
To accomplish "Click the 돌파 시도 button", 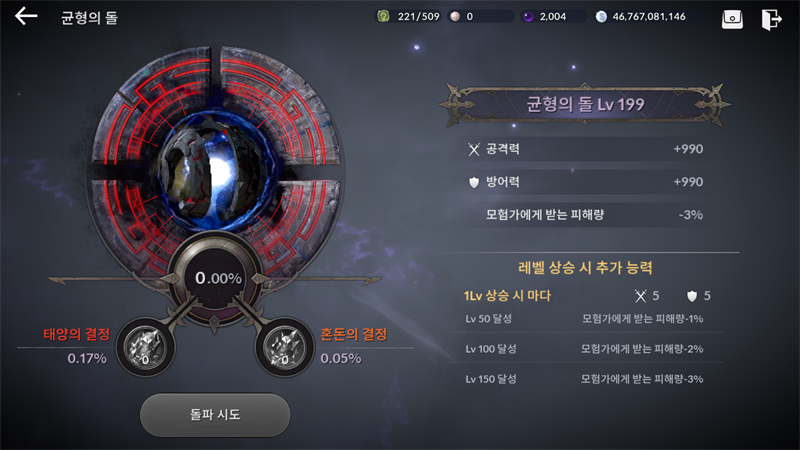I will click(215, 414).
